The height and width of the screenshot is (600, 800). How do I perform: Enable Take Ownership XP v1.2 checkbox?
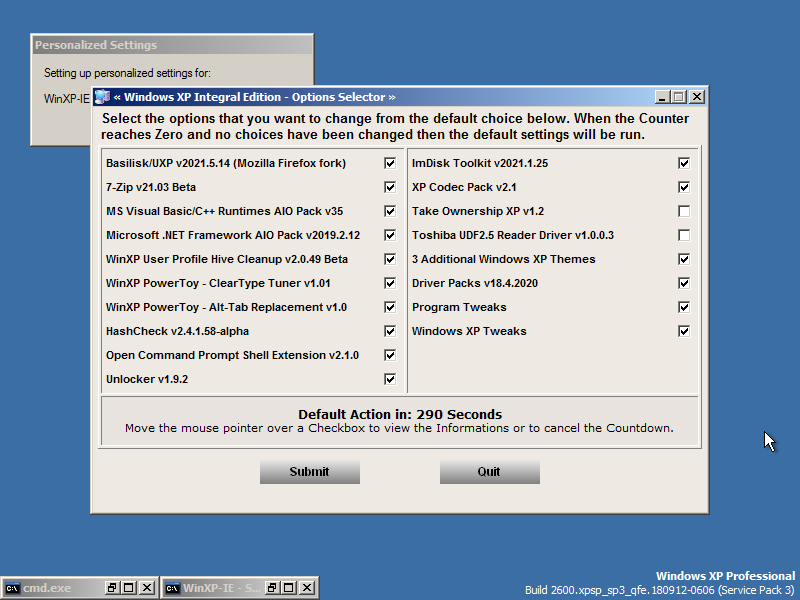[684, 211]
